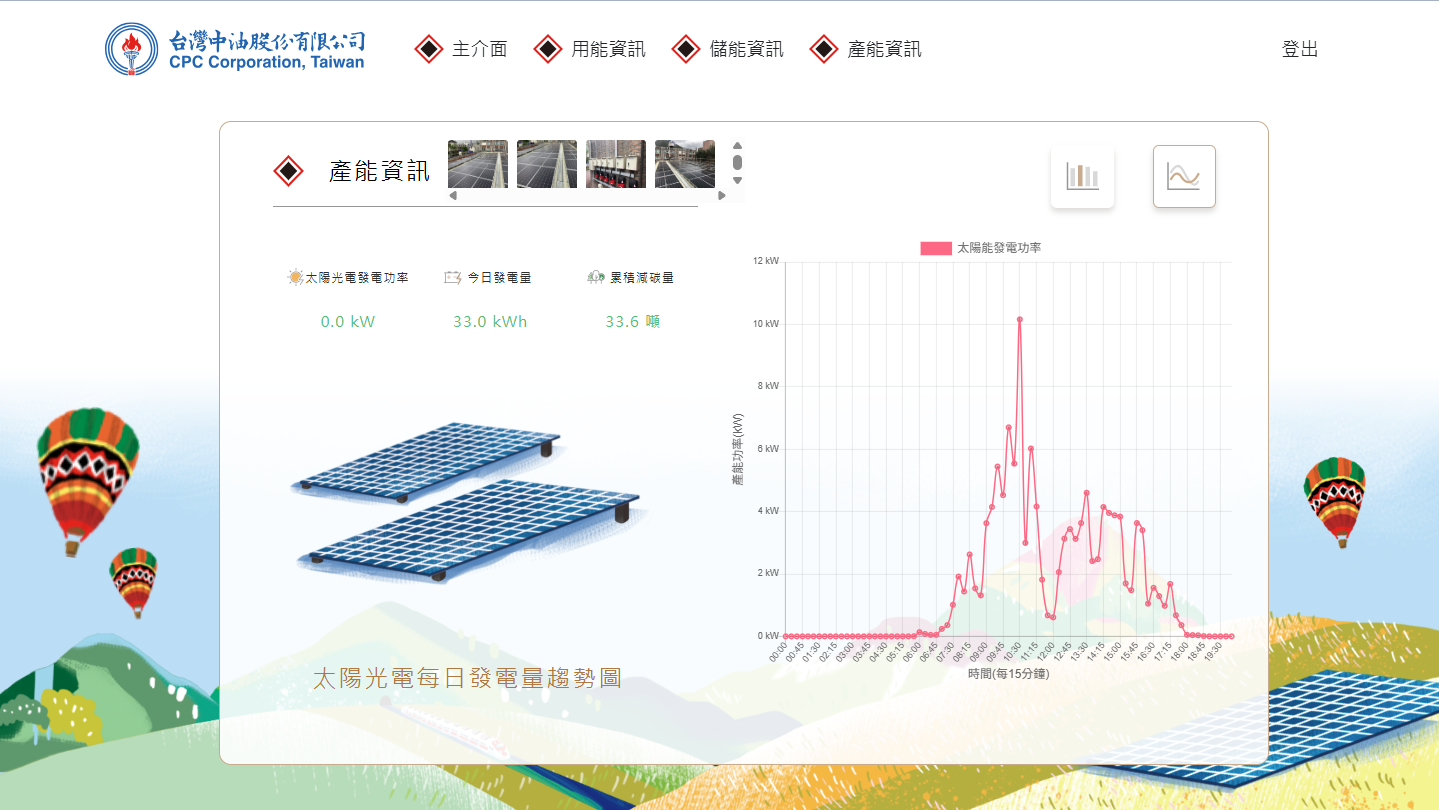Click the tree icon beside 累積減碳量

coord(596,278)
